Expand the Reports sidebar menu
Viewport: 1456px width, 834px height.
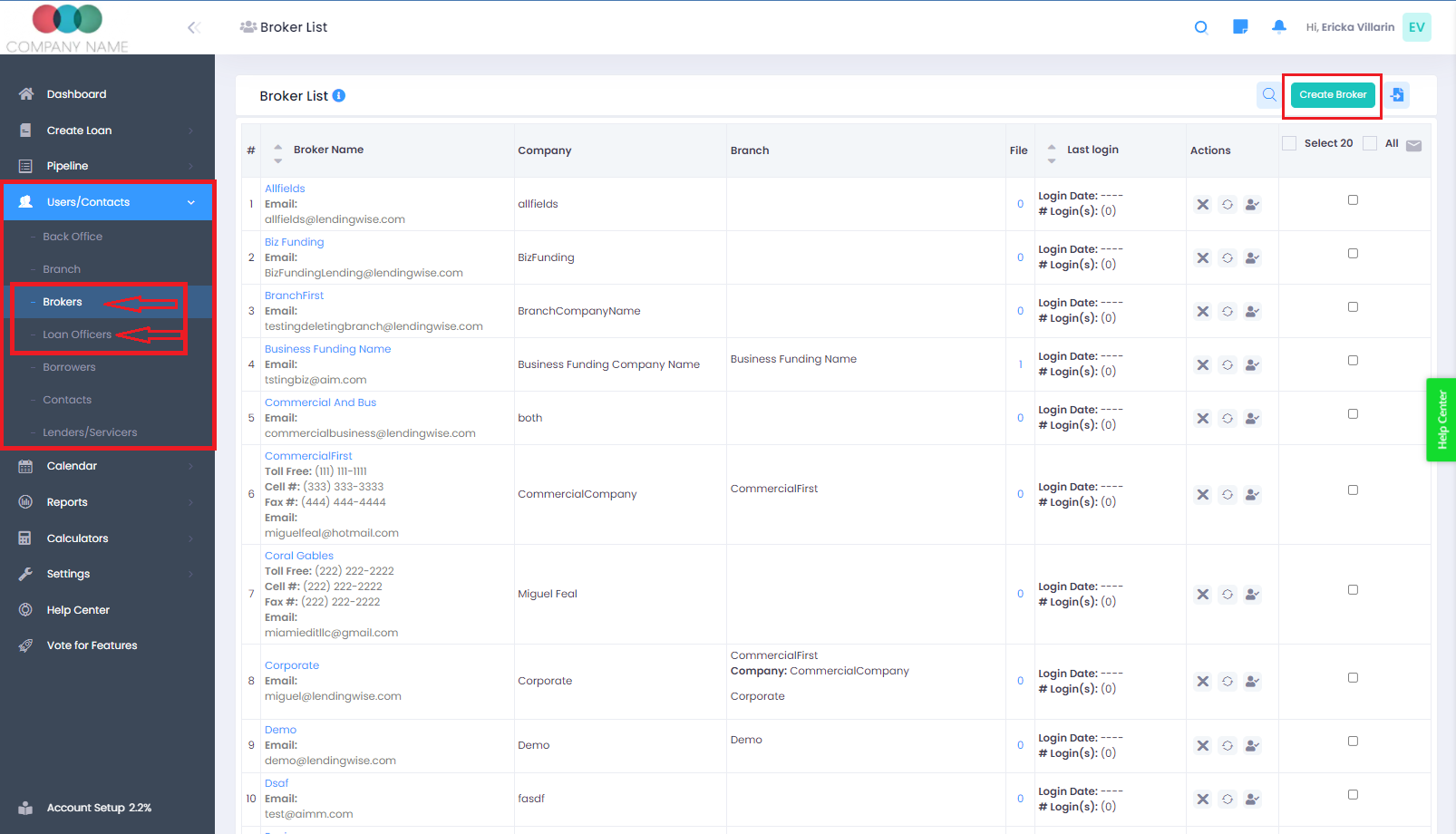[x=108, y=502]
